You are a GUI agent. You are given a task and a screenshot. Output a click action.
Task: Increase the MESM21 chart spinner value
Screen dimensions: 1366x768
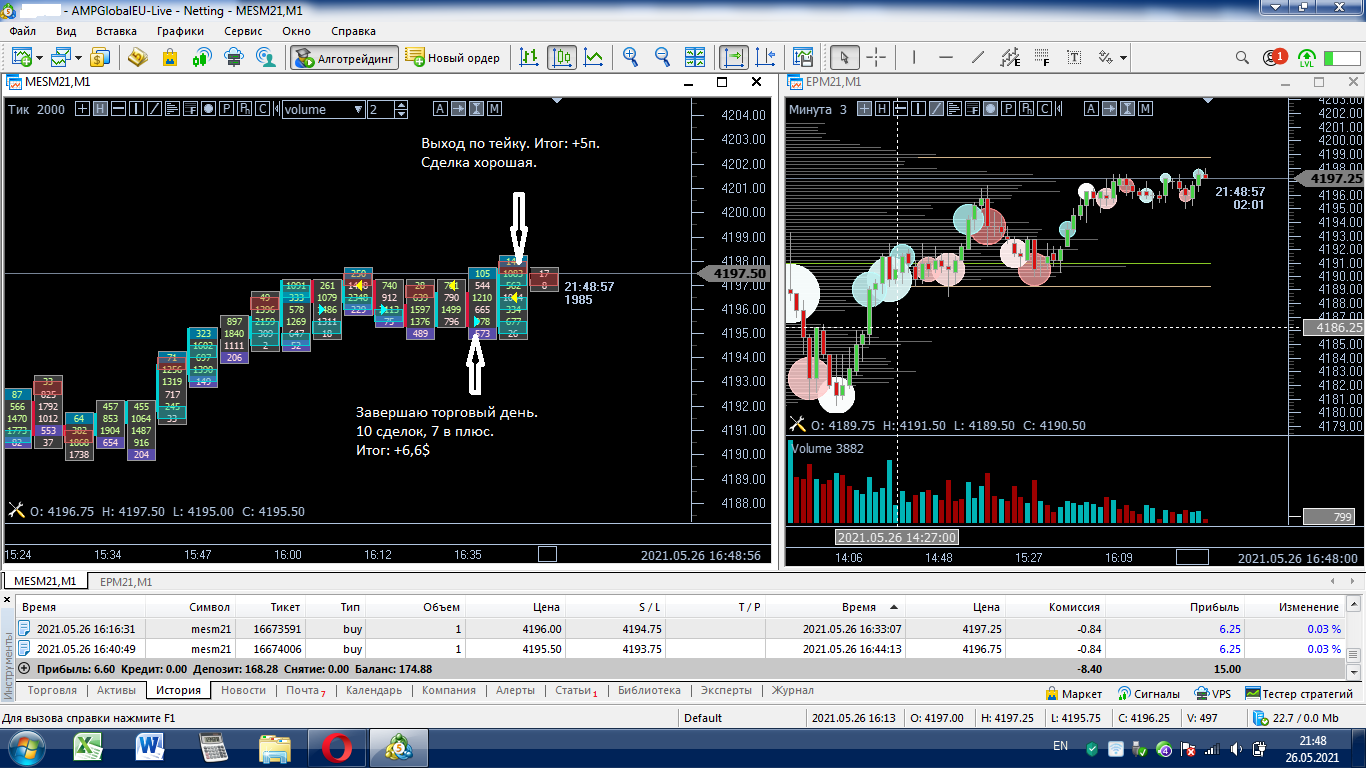point(402,105)
